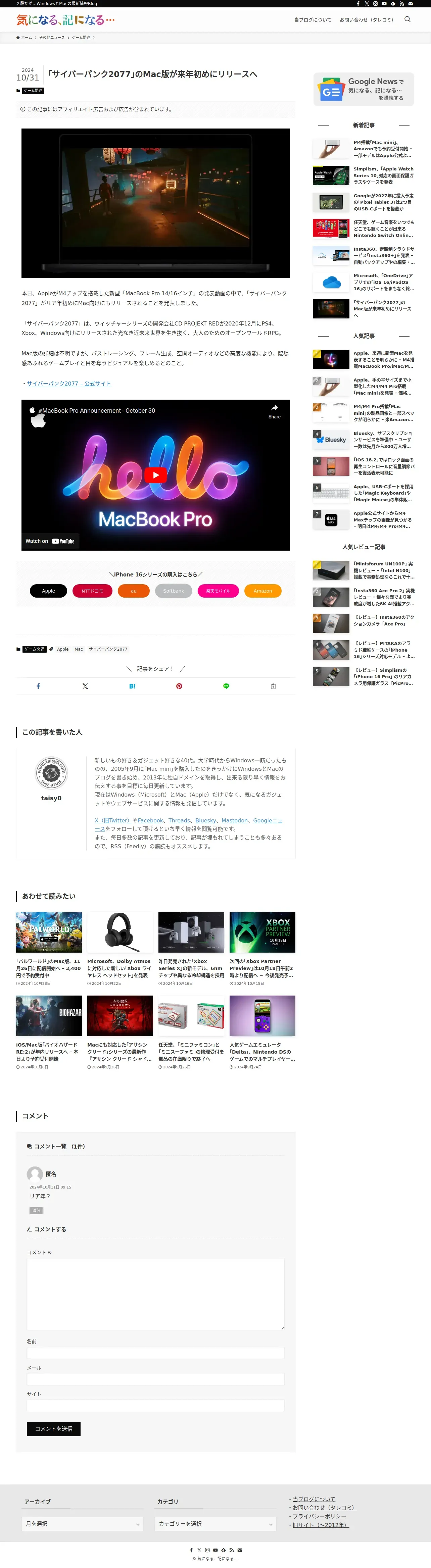Viewport: 431px width, 1568px height.
Task: Open the footer Facebook icon
Action: point(191,1550)
